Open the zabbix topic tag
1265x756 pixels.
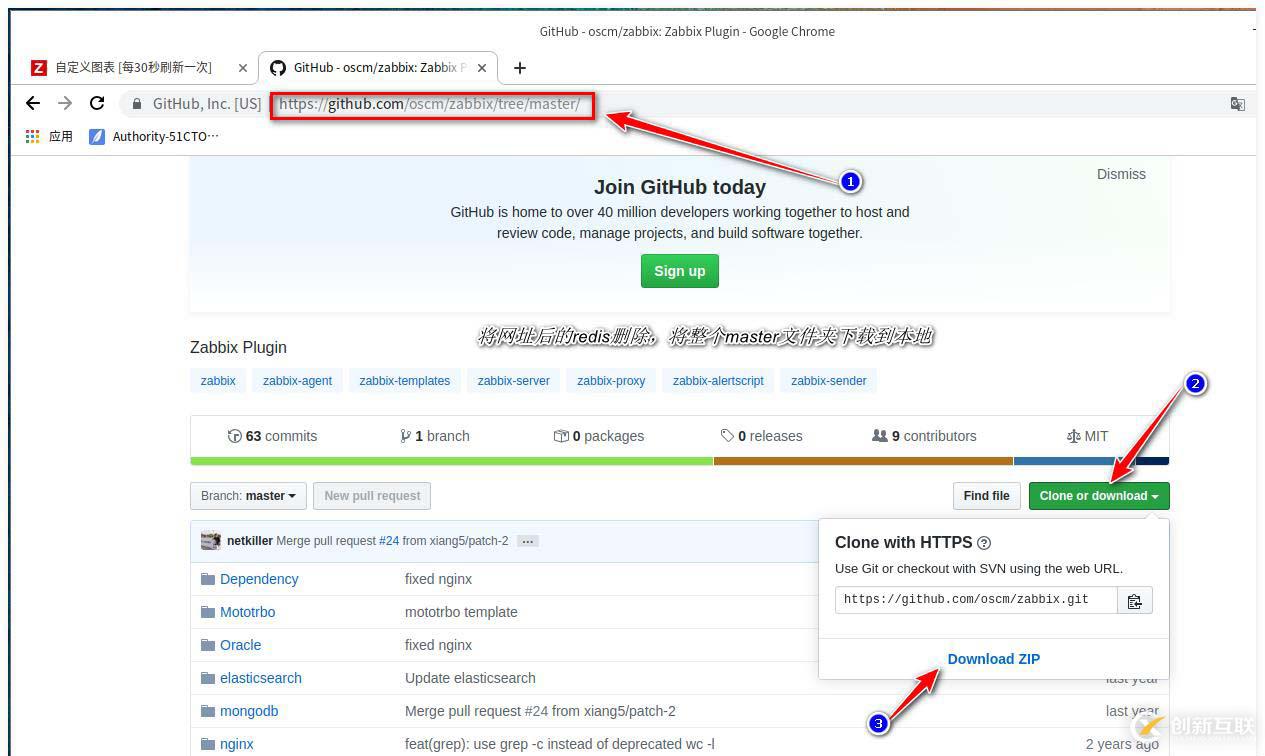pyautogui.click(x=218, y=381)
